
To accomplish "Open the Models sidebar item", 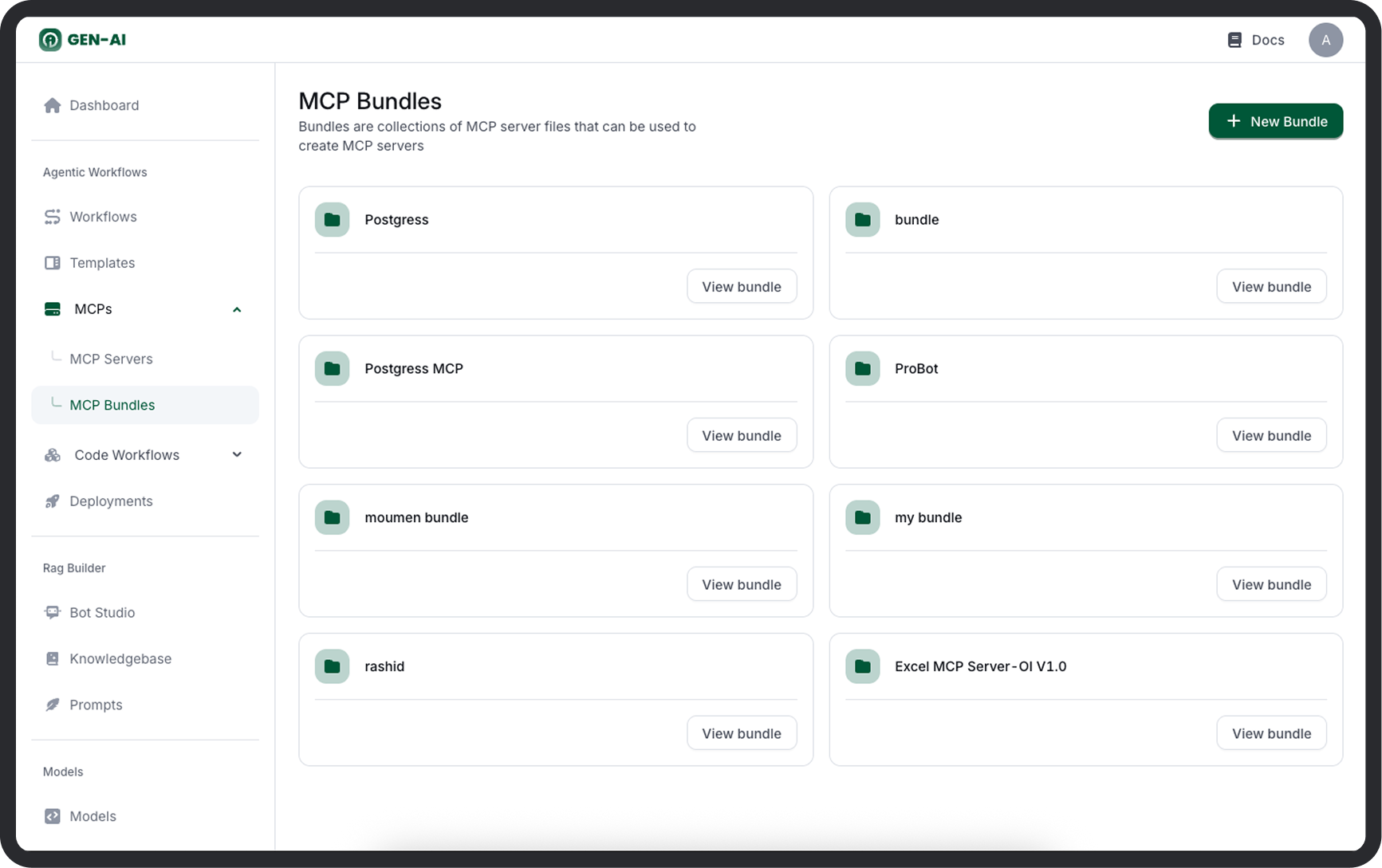I will click(x=93, y=816).
